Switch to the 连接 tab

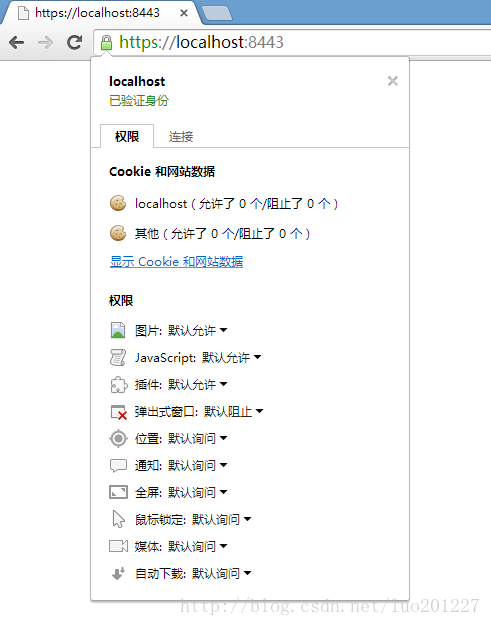pos(181,137)
